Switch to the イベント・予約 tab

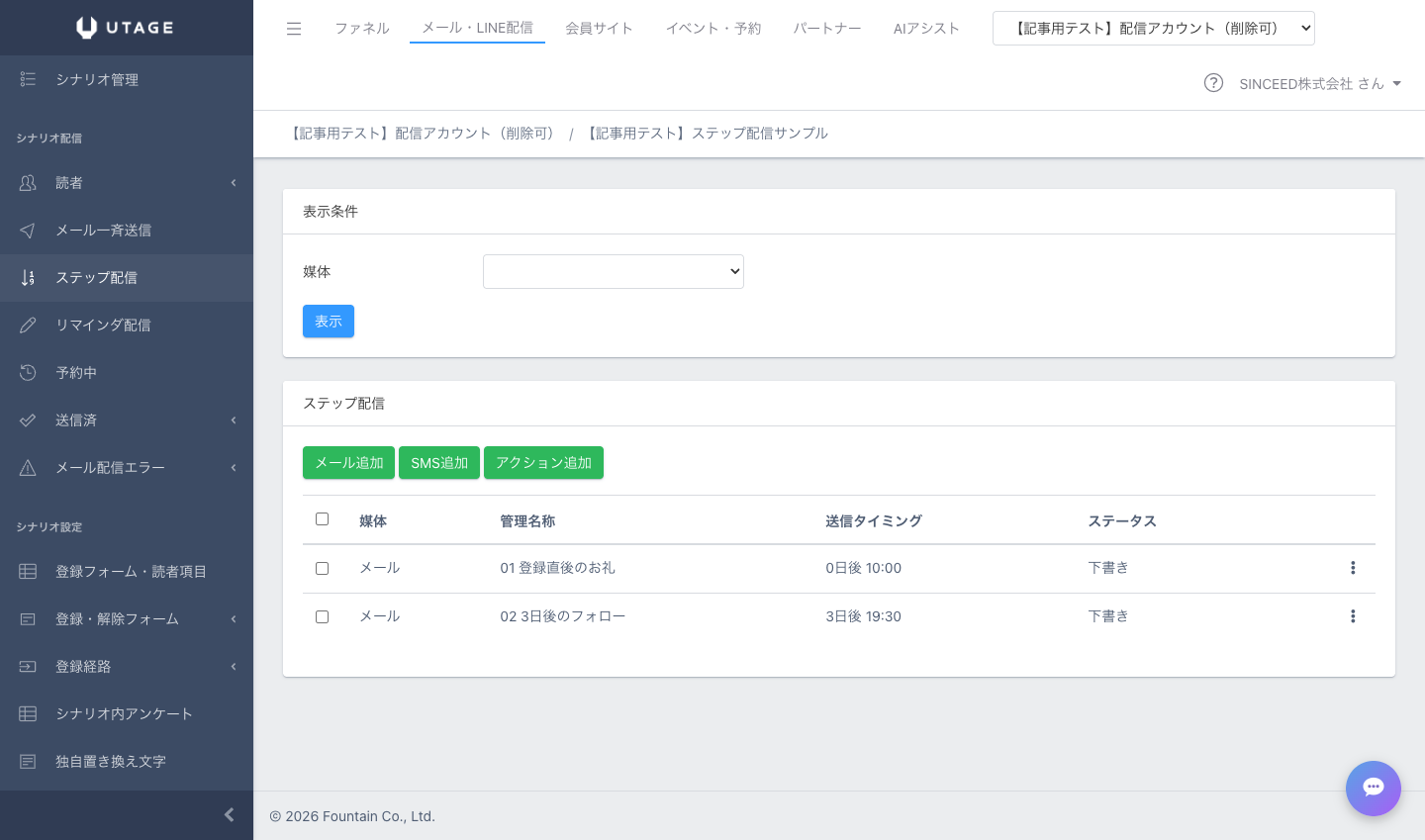point(713,29)
